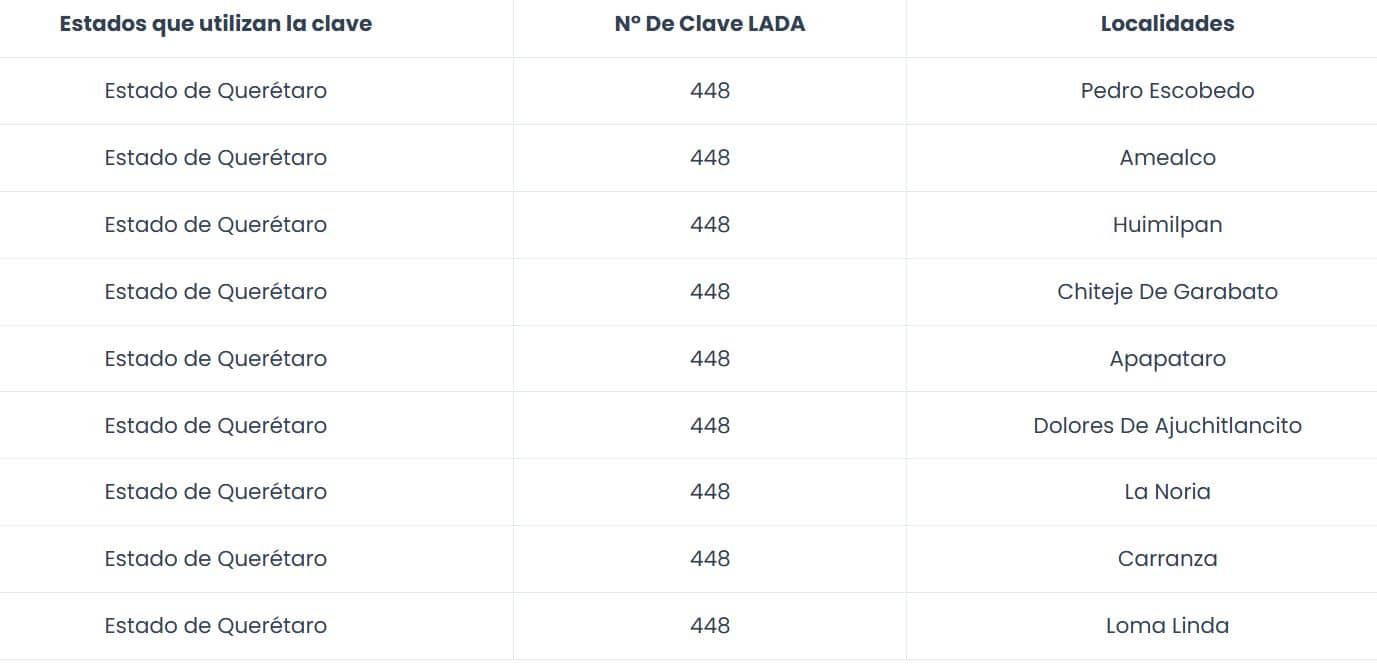This screenshot has height=664, width=1377.
Task: Select the 'Localidades' column header
Action: click(1167, 24)
